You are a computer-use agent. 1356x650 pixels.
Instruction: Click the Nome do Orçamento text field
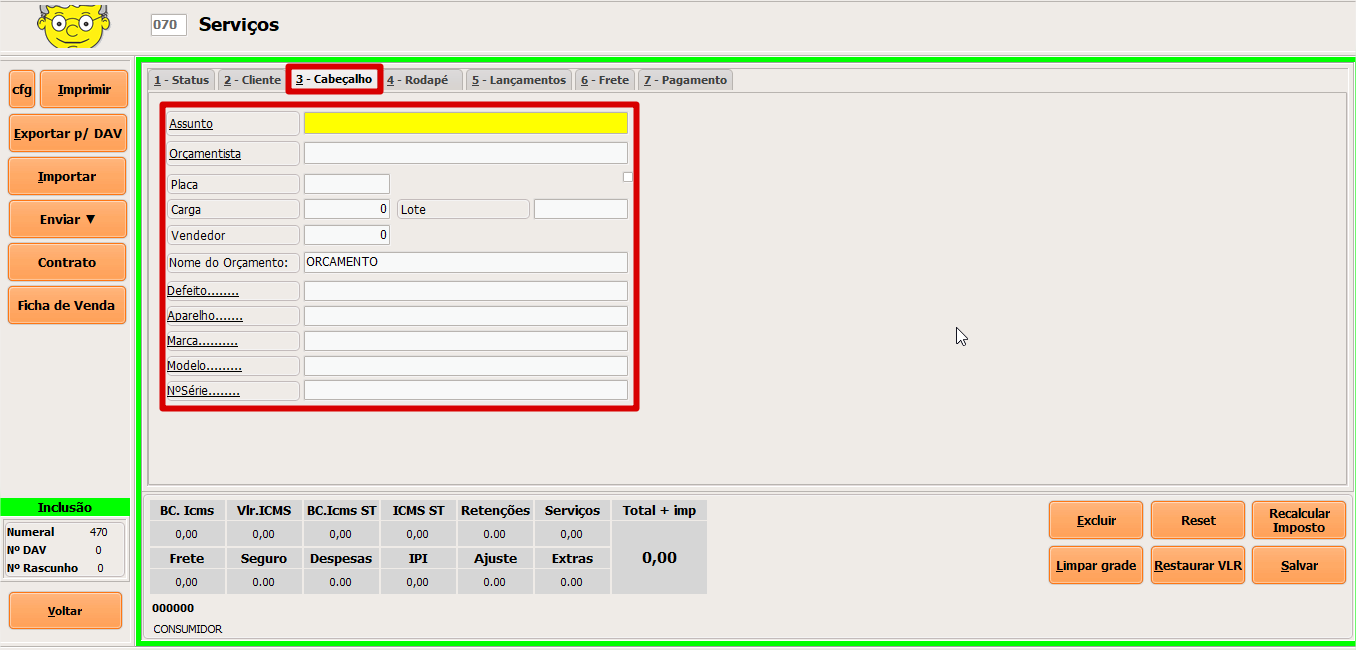pyautogui.click(x=465, y=262)
